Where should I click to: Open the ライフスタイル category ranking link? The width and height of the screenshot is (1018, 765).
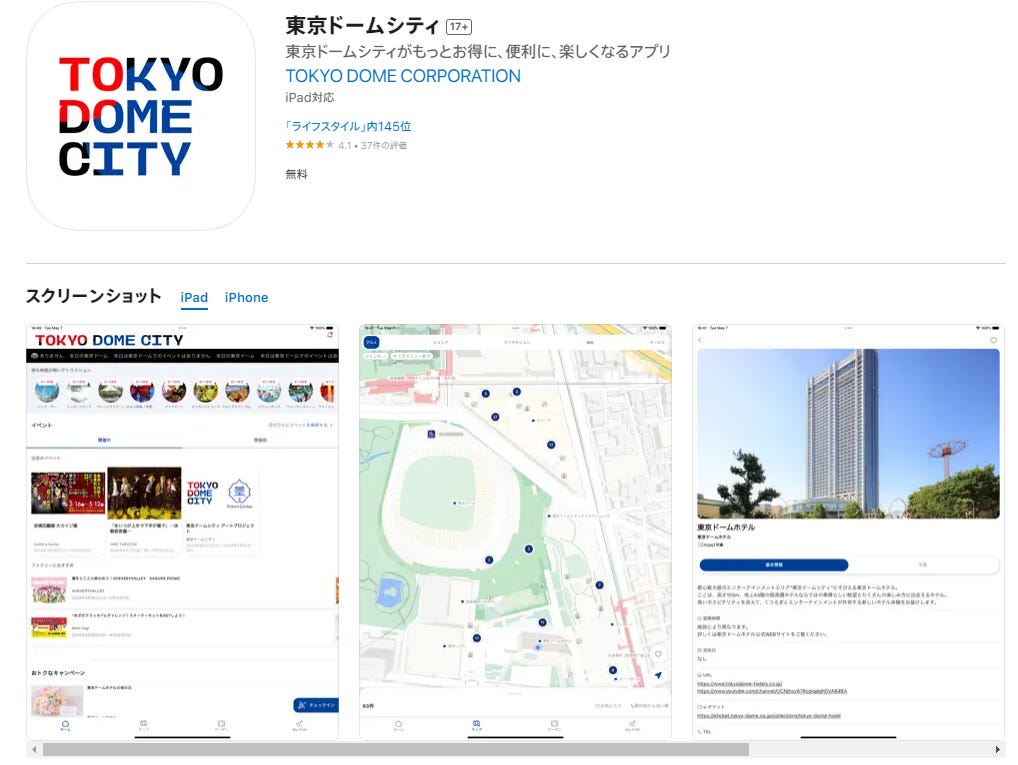(348, 126)
